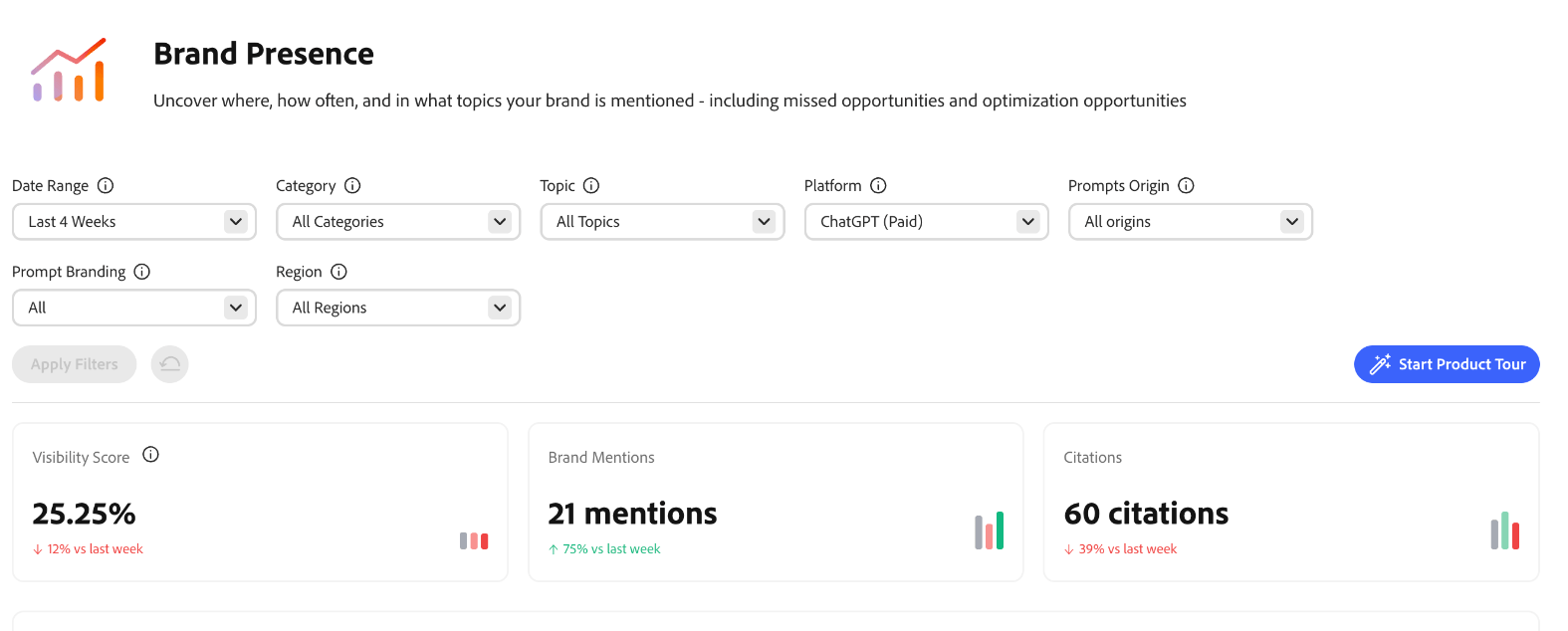Select the 60 citations card
The height and width of the screenshot is (631, 1568).
coord(1290,502)
